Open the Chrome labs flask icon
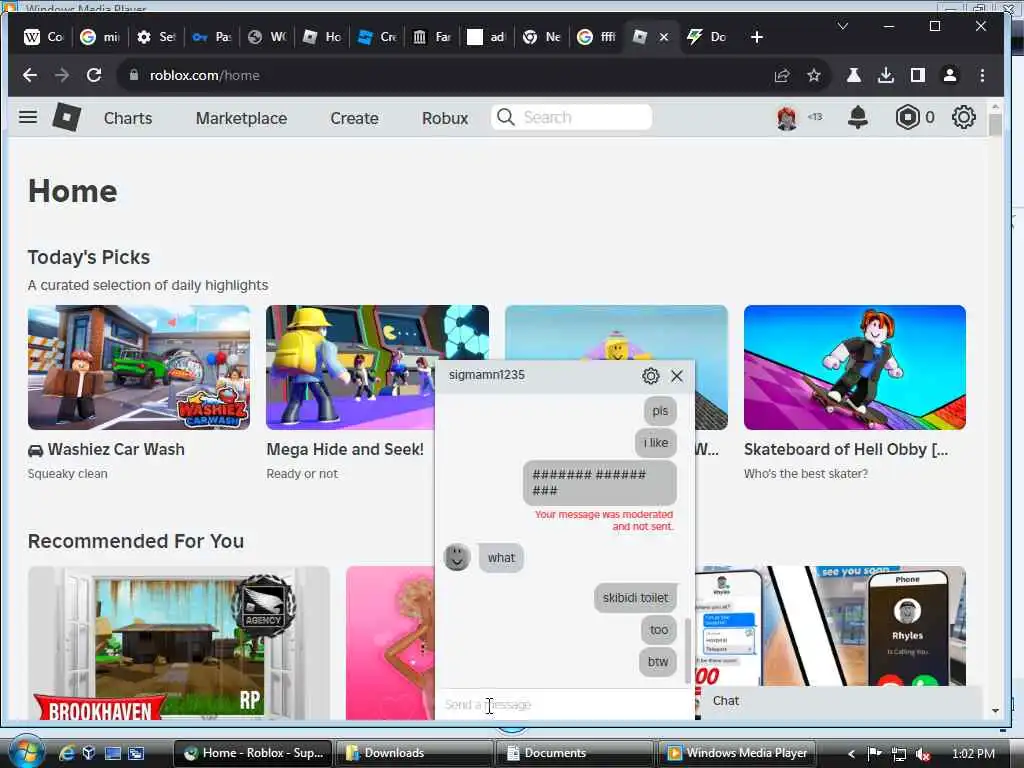 pos(854,75)
